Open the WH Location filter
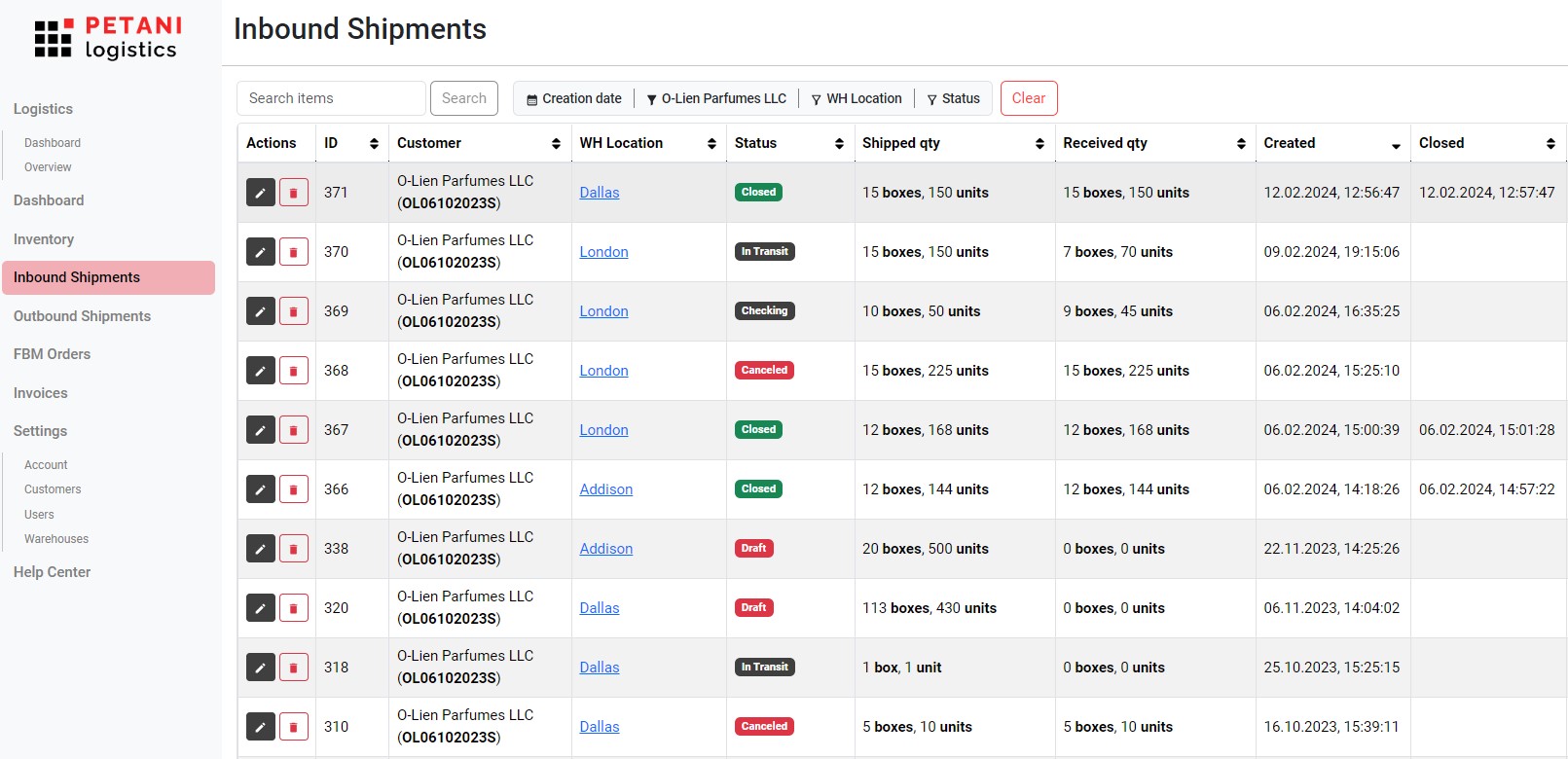 (857, 98)
